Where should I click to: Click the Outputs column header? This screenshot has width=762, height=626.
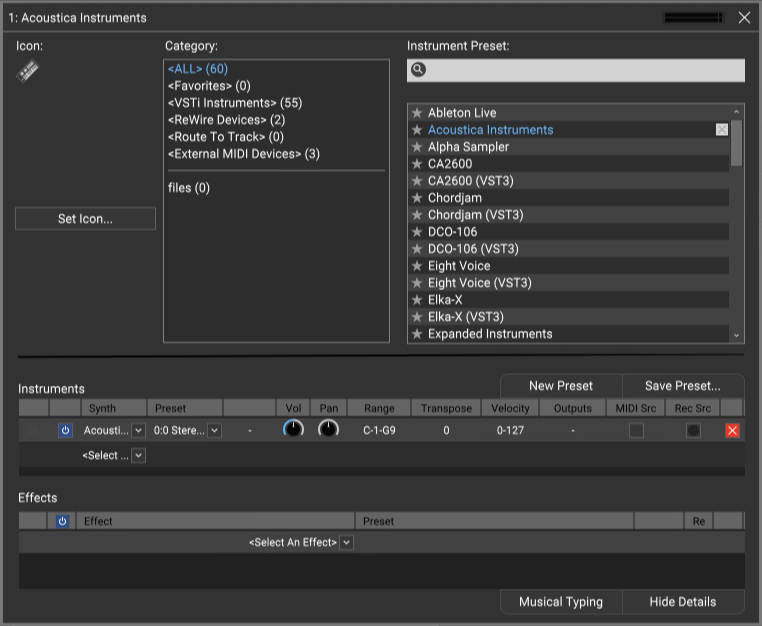573,408
